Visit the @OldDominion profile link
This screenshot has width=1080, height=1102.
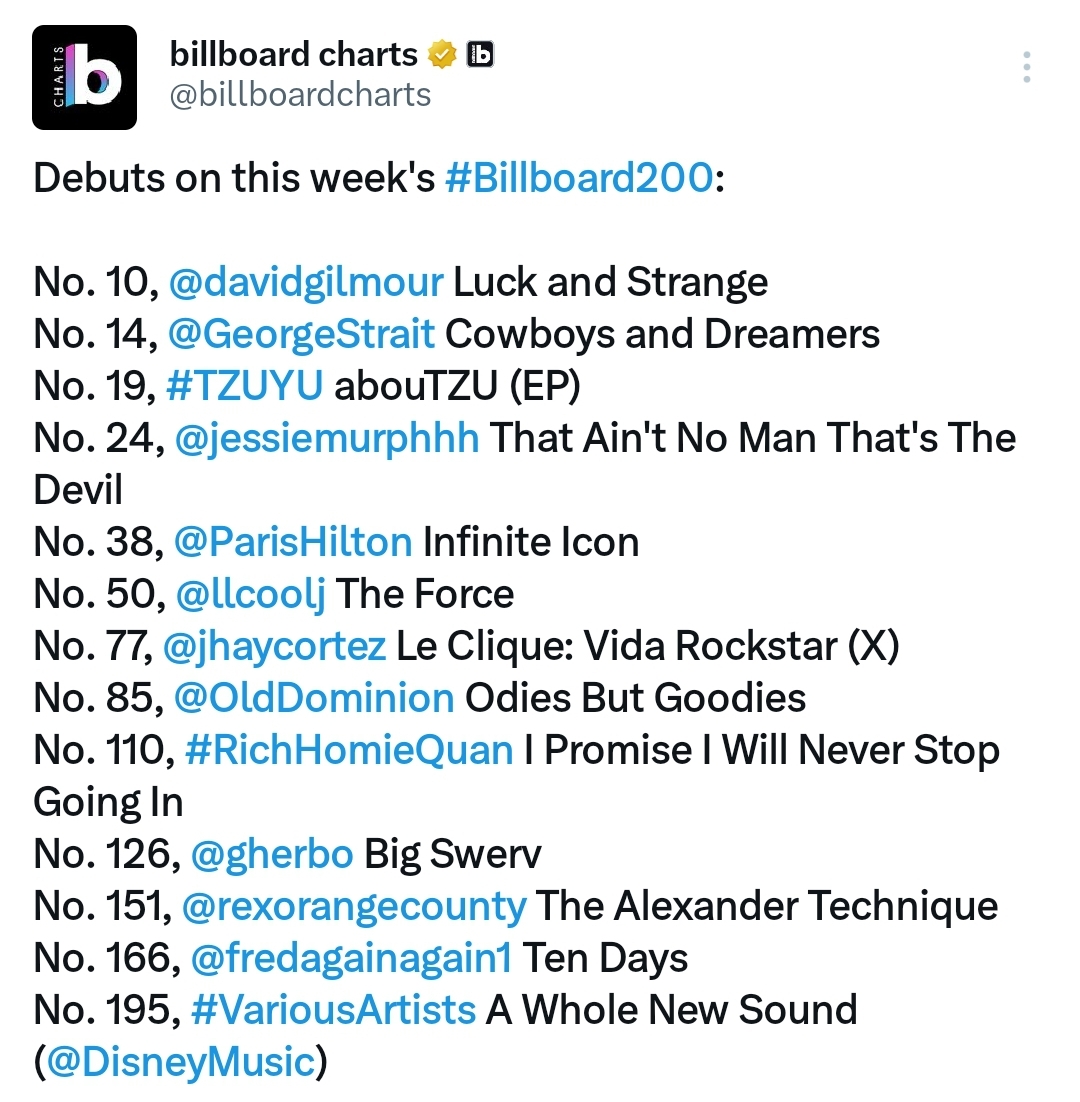coord(314,698)
